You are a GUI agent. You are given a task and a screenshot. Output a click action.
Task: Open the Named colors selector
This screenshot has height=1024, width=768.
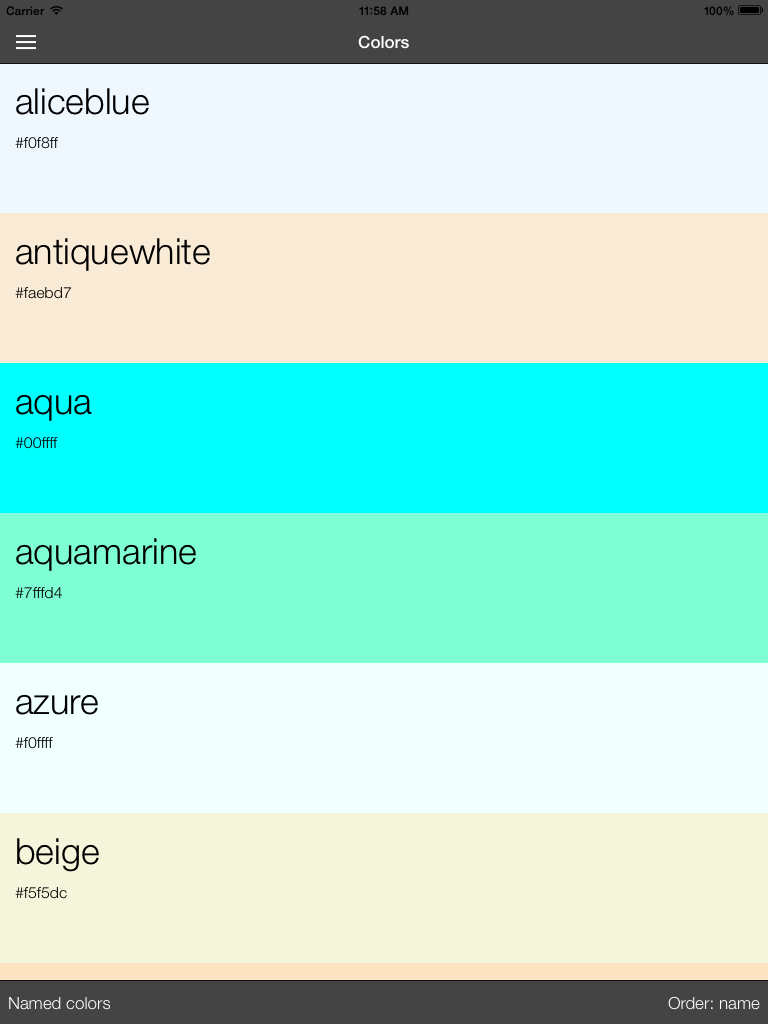click(x=60, y=1003)
